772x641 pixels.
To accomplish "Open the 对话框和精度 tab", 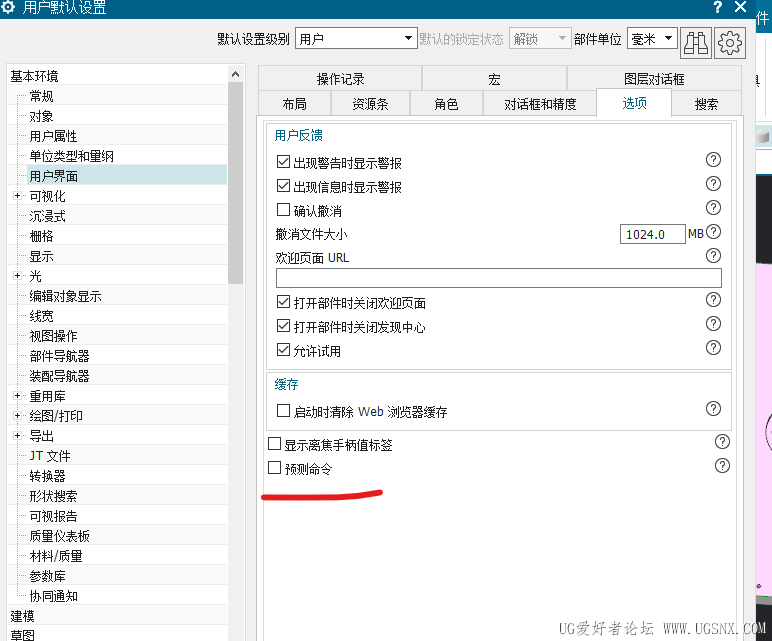I will pos(540,104).
